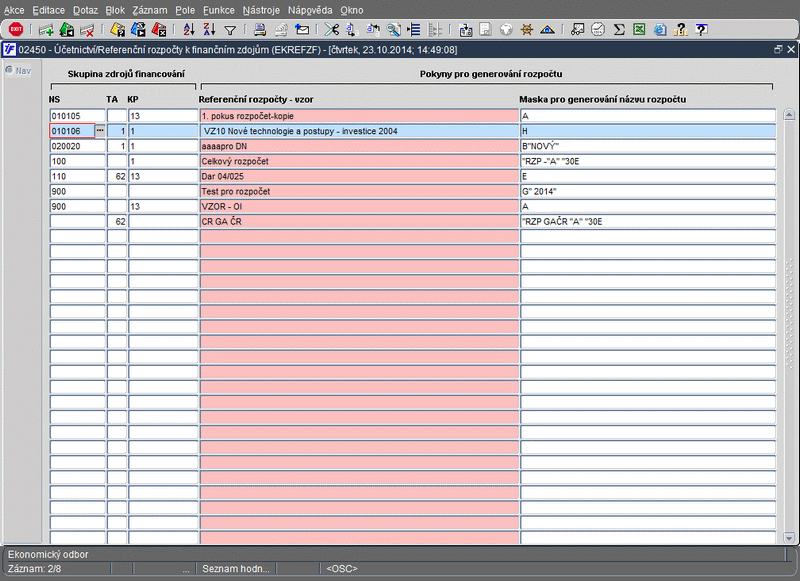Select the 'VZOR - OI' cell
Screen dimensions: 800x581
click(359, 206)
